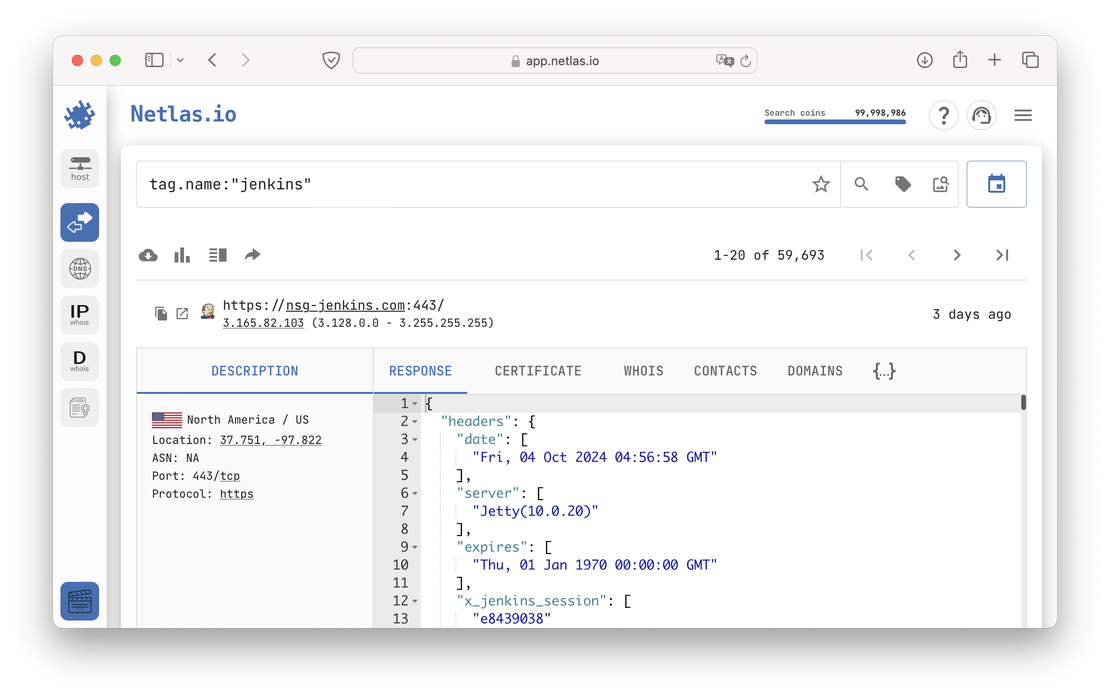Screen dimensions: 1110x698
Task: Star the current search query as favorite
Action: click(820, 184)
